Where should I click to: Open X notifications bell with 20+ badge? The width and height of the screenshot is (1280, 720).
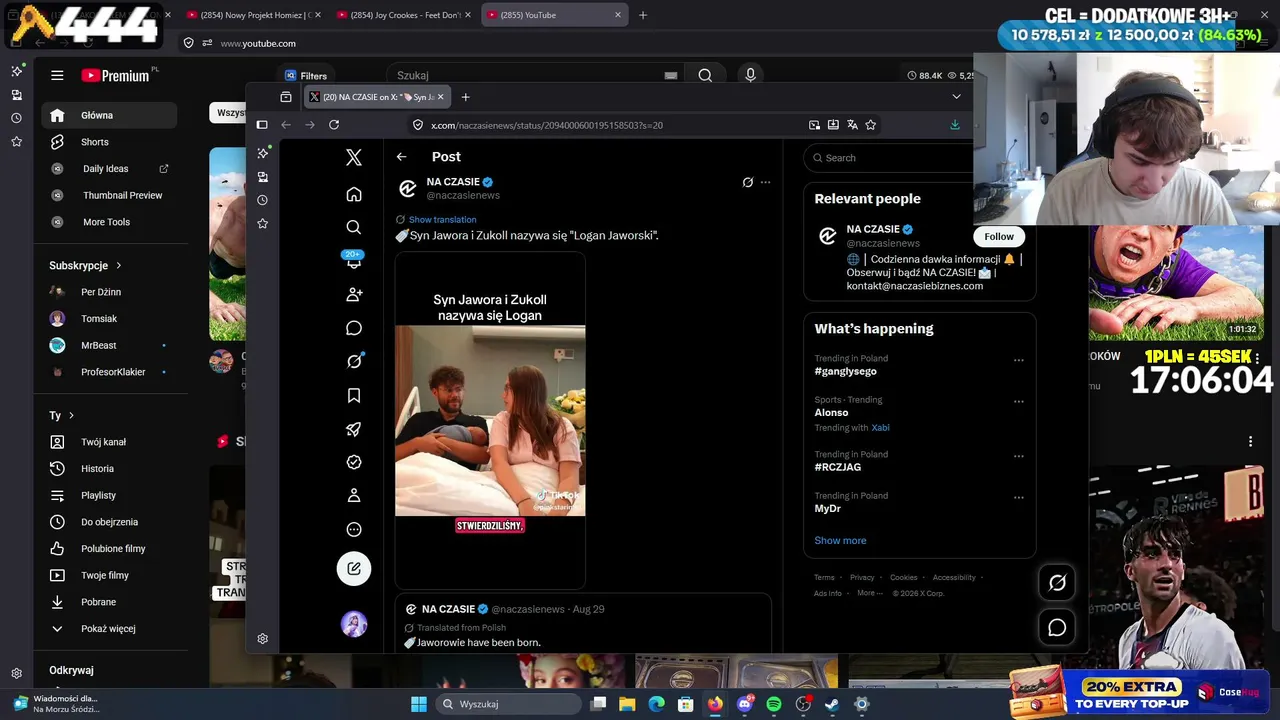354,260
